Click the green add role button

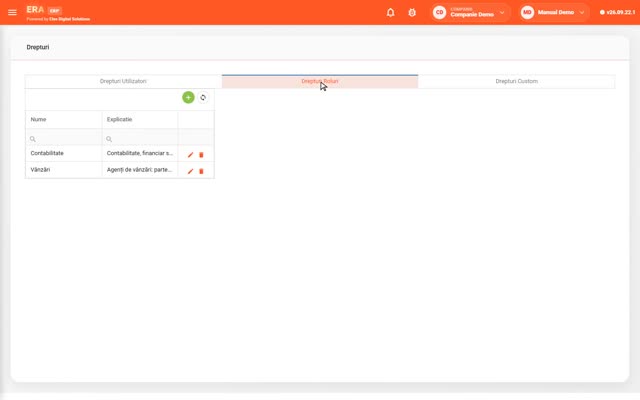[x=188, y=98]
